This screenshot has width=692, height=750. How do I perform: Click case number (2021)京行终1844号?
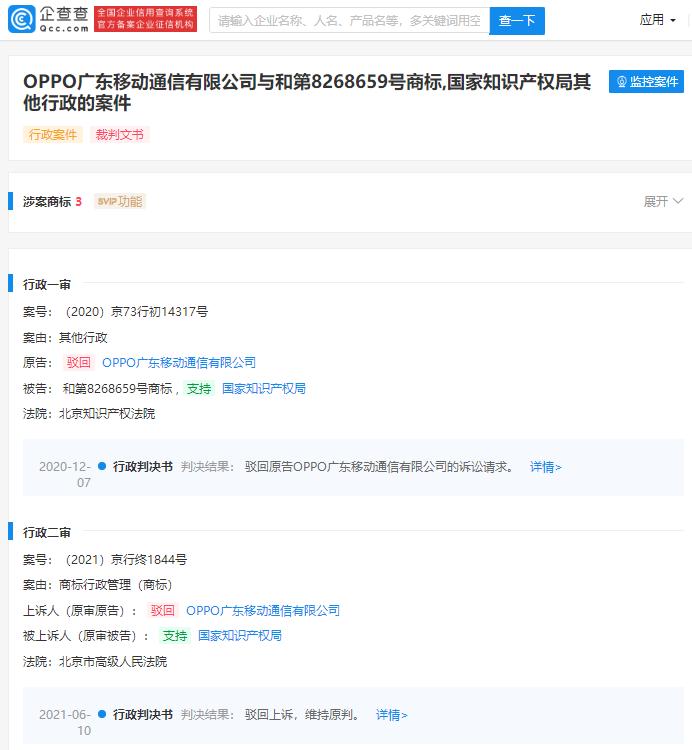click(x=125, y=560)
